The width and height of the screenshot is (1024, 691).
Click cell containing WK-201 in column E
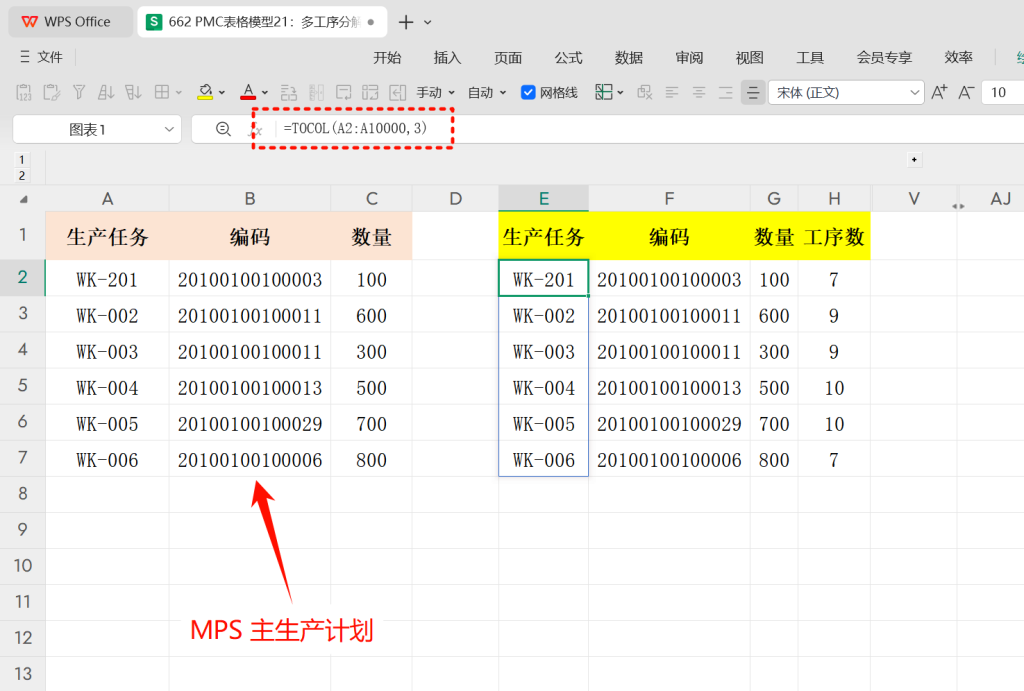(x=543, y=280)
